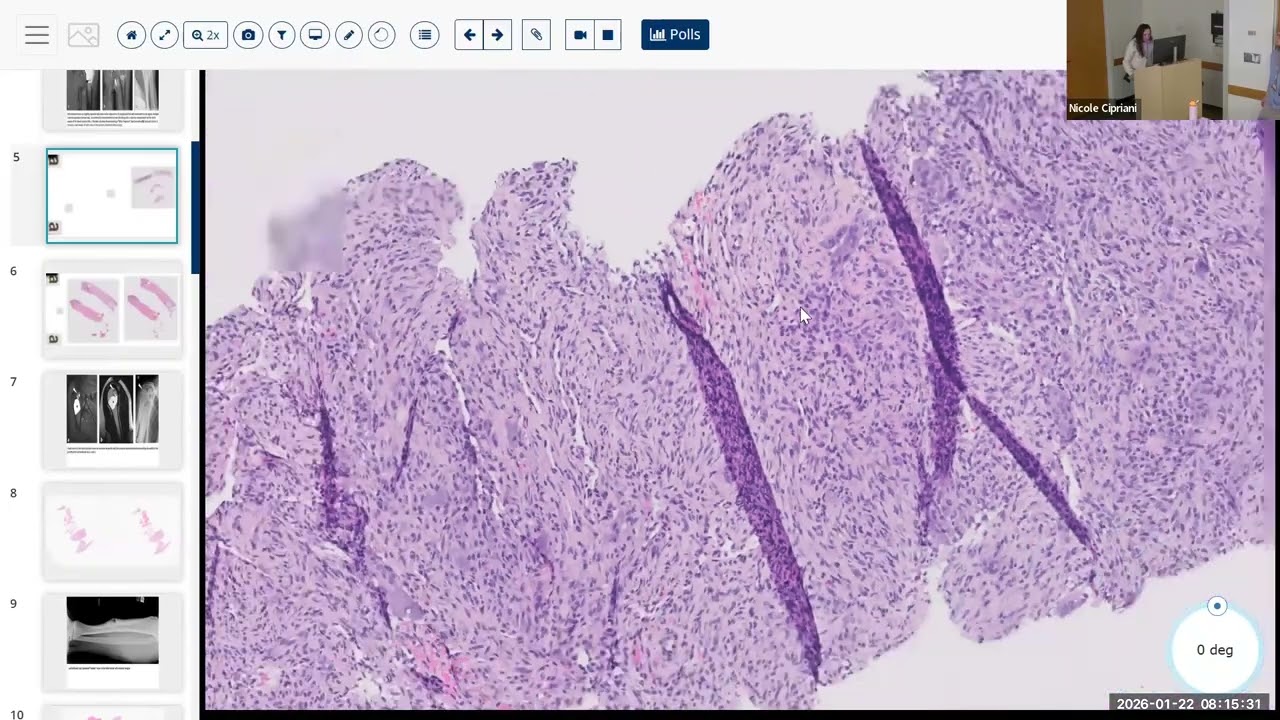
Task: Click the thumbnail panel scrollbar
Action: [195, 207]
